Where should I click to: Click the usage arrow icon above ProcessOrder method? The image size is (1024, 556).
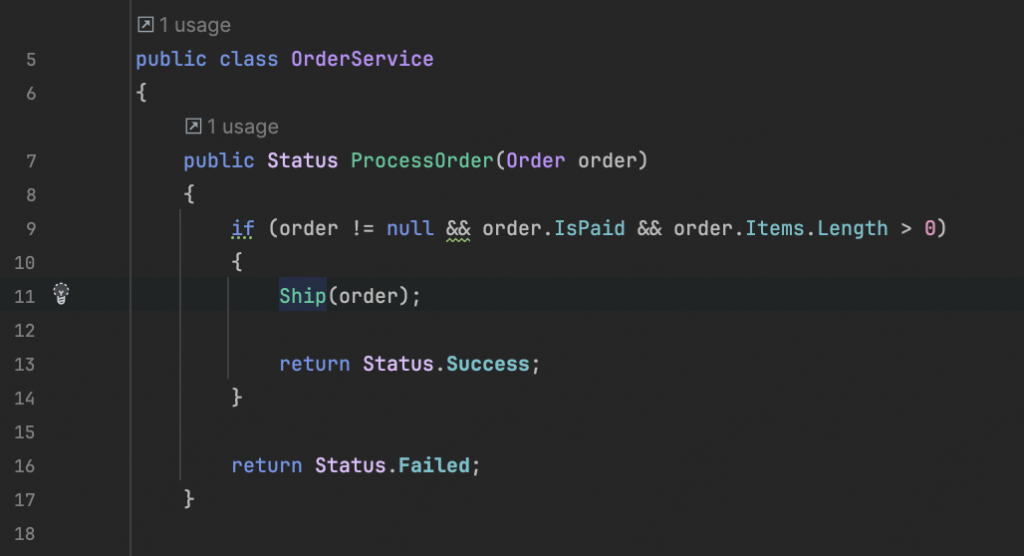tap(193, 126)
